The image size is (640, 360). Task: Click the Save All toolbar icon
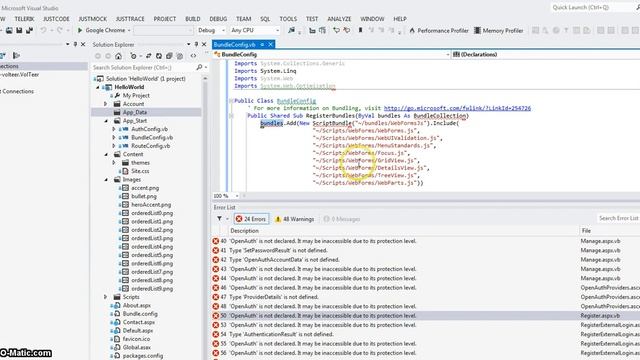pos(29,30)
